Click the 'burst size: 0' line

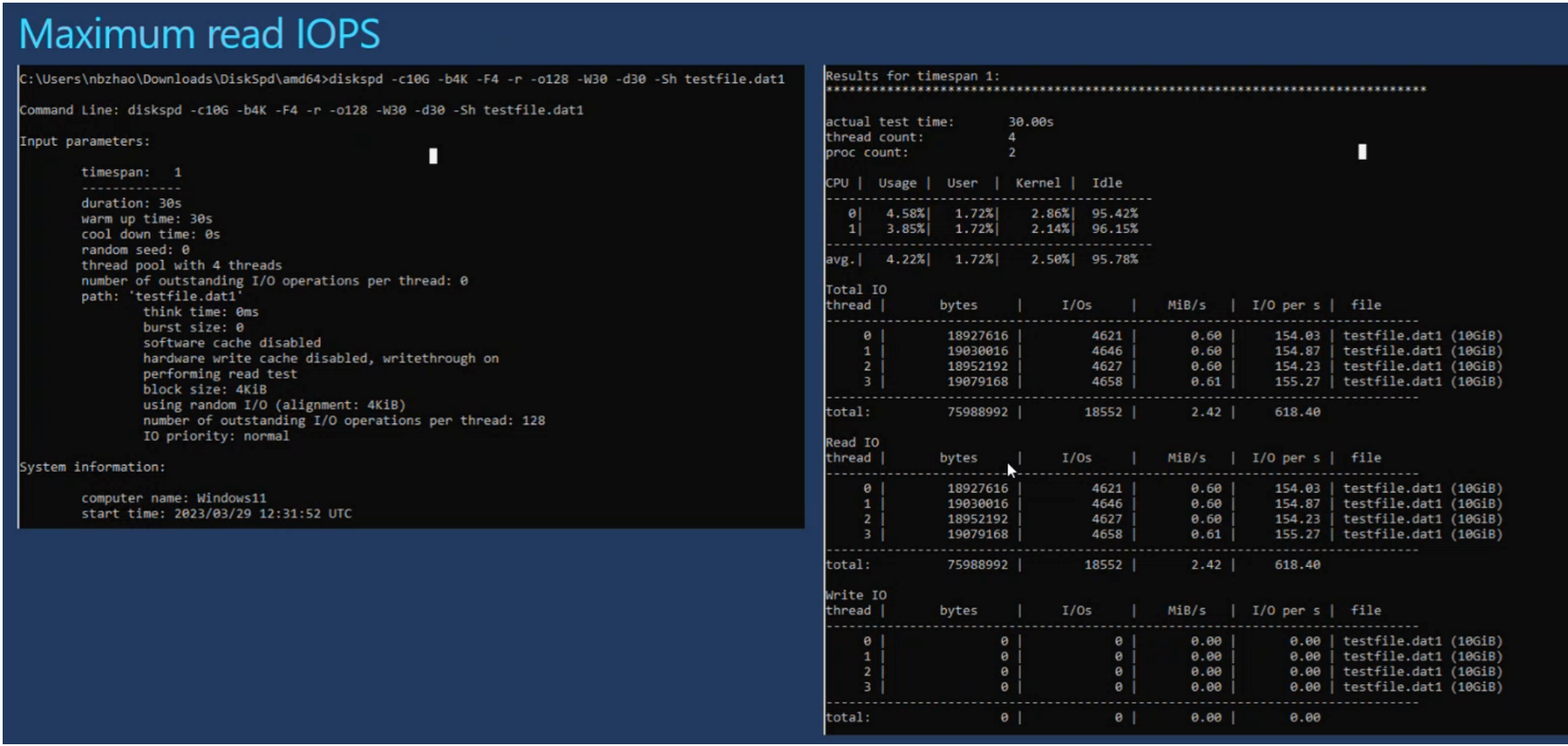pos(193,327)
